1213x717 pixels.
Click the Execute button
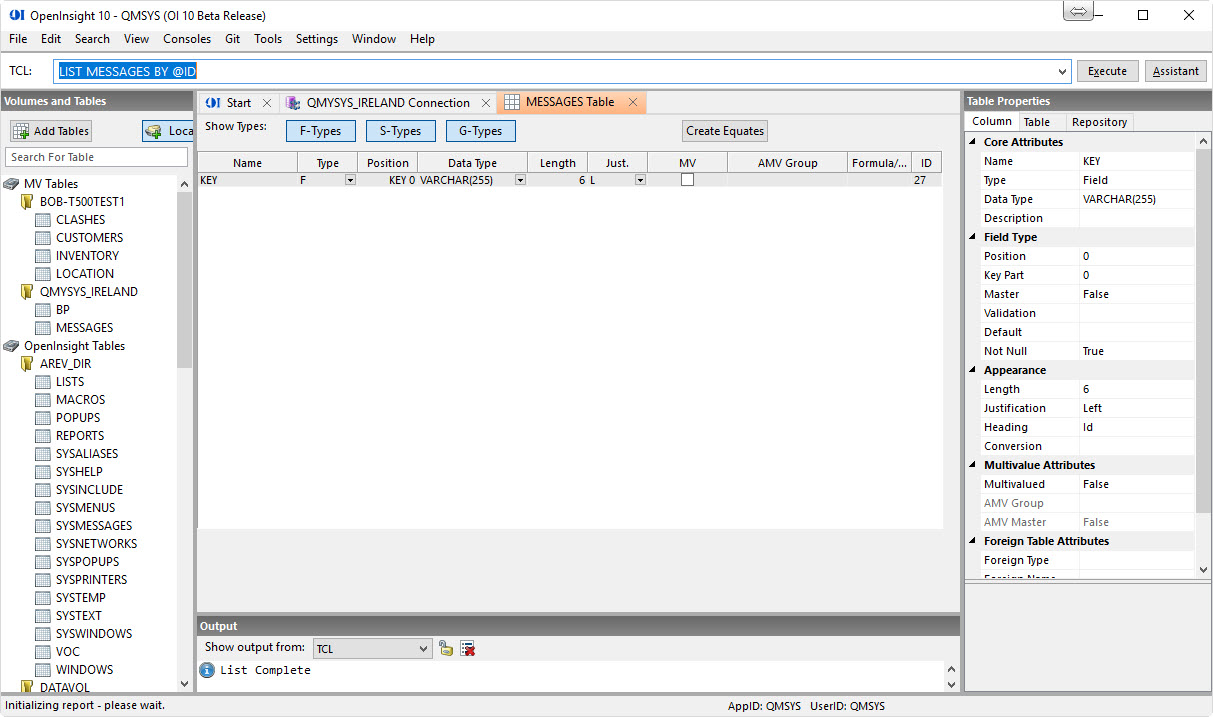tap(1107, 71)
